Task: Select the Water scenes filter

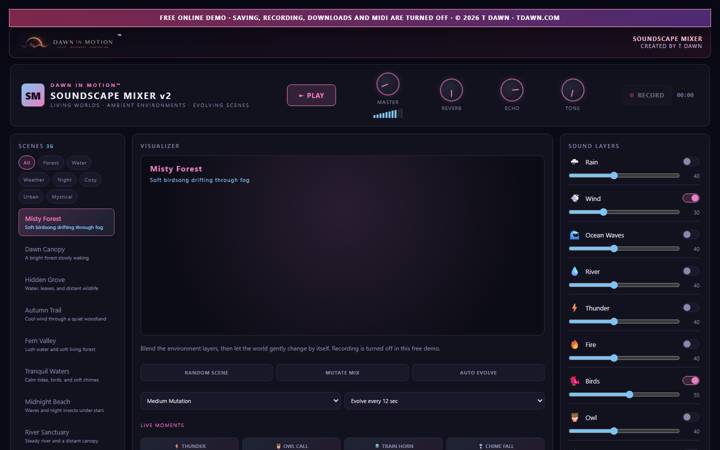Action: click(x=79, y=163)
